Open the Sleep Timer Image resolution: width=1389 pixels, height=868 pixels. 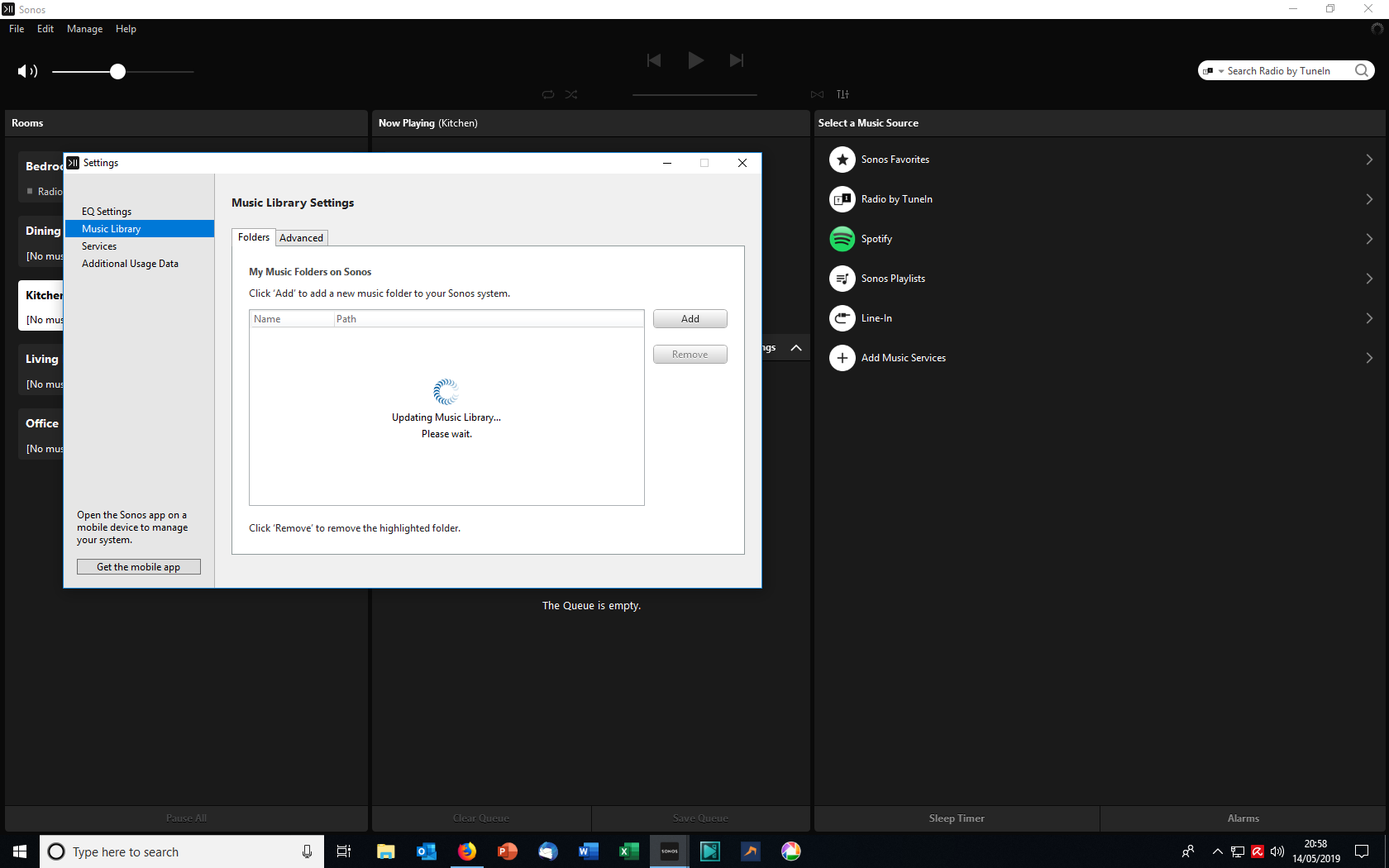(x=957, y=818)
